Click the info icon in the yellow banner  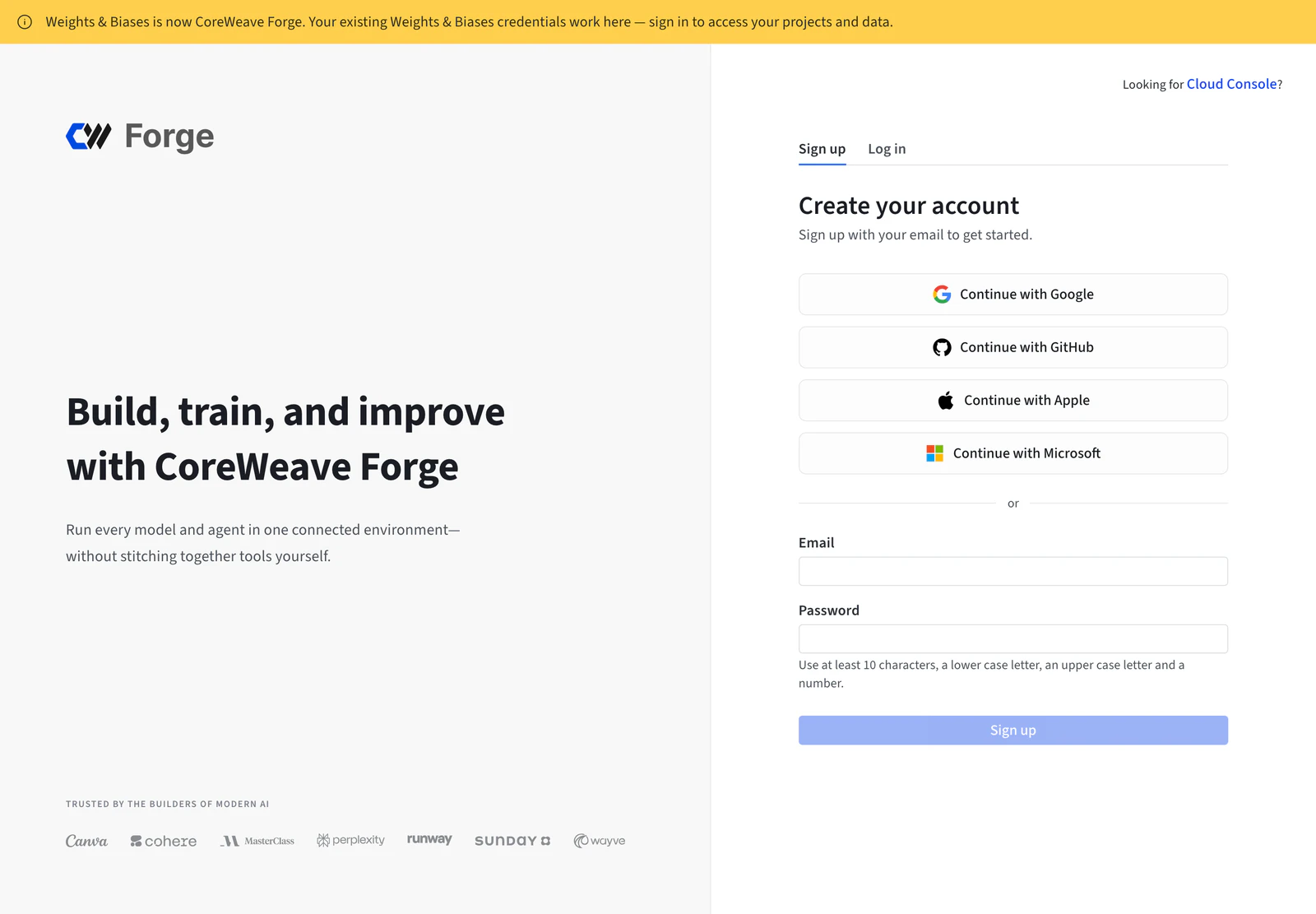click(x=25, y=22)
